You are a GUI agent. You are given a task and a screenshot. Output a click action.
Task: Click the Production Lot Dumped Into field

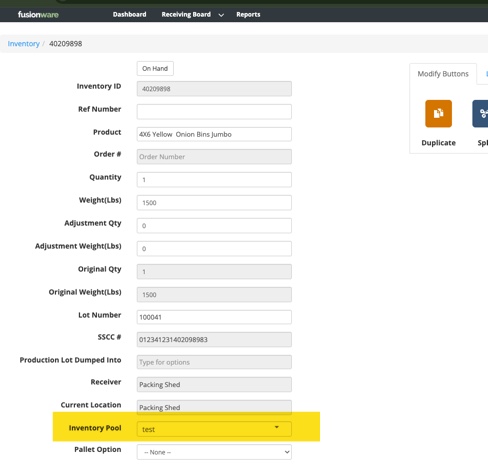pyautogui.click(x=214, y=362)
